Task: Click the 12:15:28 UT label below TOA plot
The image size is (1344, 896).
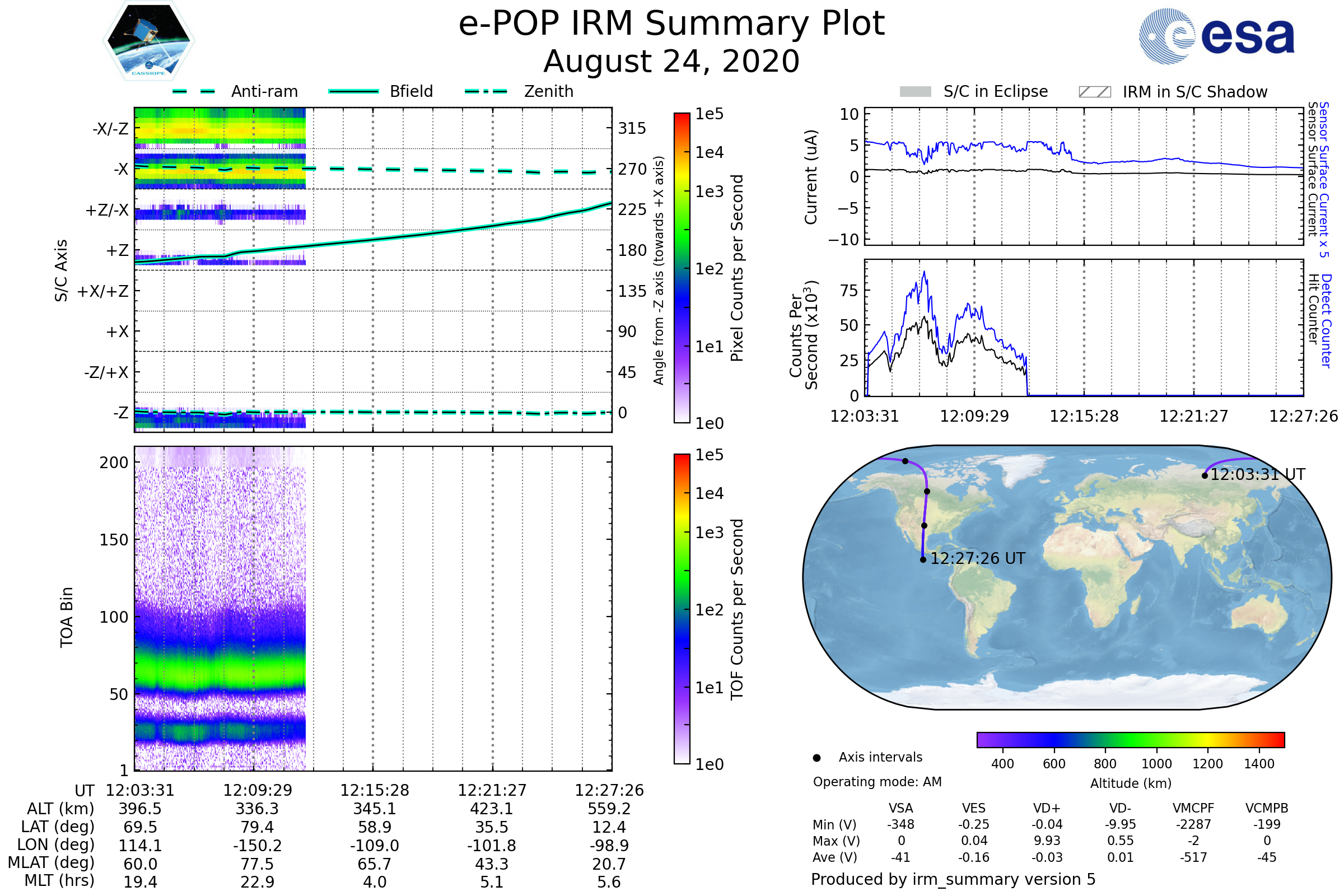Action: tap(374, 790)
